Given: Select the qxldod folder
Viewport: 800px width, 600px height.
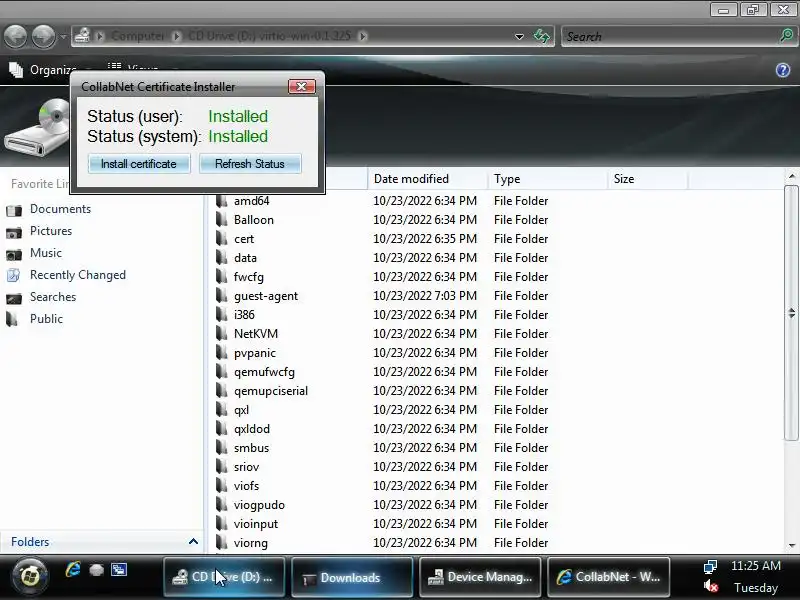Looking at the screenshot, I should pos(252,429).
